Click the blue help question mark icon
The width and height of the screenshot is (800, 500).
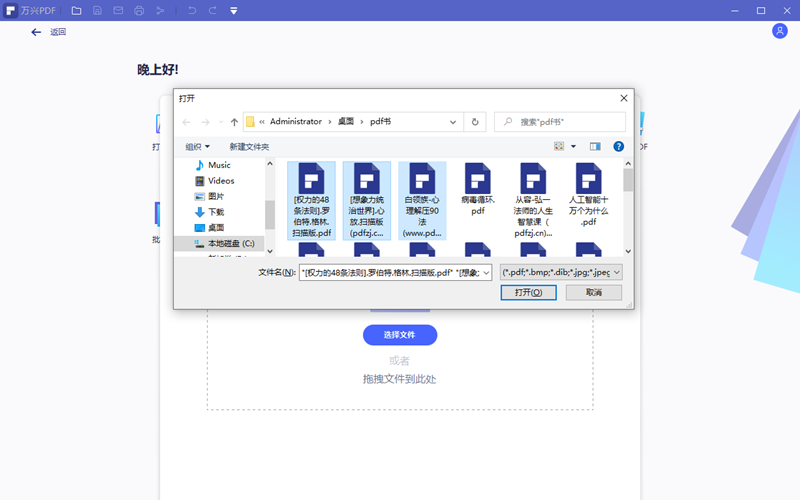(619, 146)
